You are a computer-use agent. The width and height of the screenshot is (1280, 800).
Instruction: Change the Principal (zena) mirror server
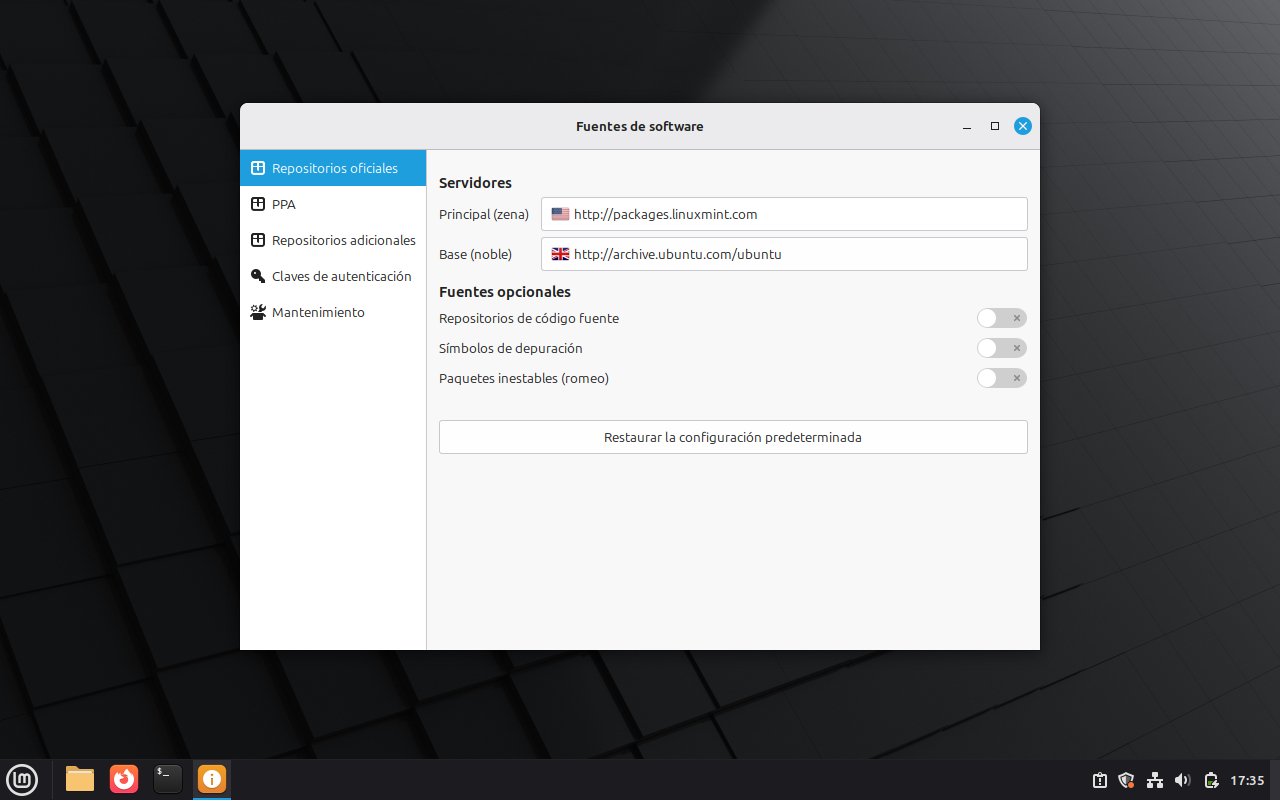784,214
